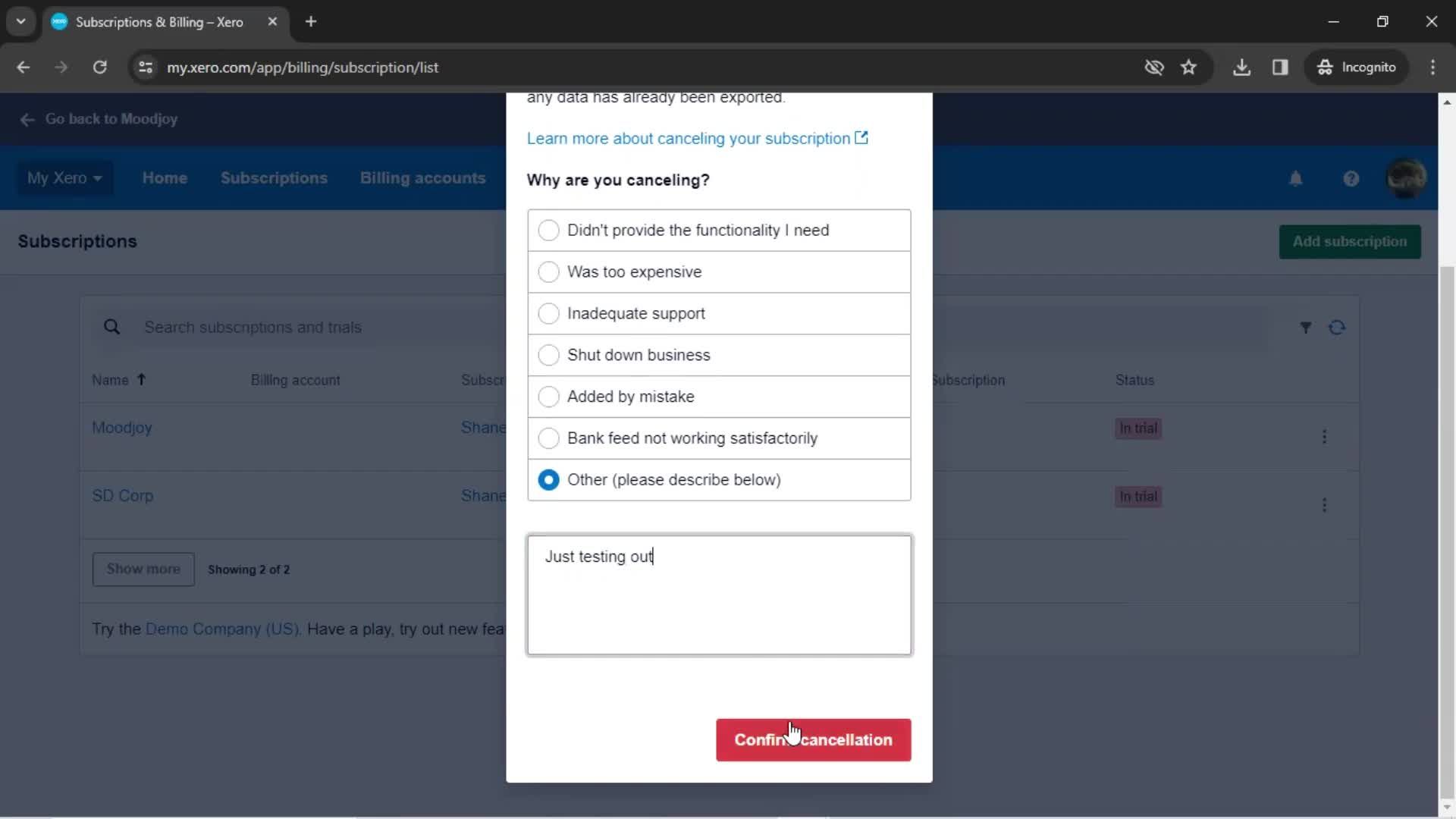Open site information icon in address bar
Image resolution: width=1456 pixels, height=819 pixels.
pos(146,67)
